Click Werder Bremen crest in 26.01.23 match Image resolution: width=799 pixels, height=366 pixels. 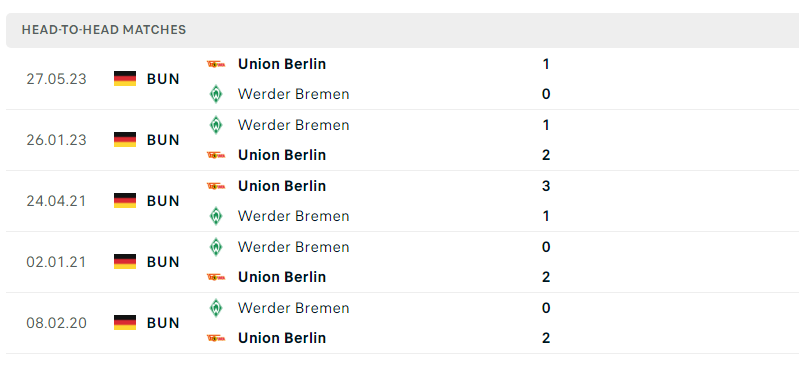pos(216,125)
